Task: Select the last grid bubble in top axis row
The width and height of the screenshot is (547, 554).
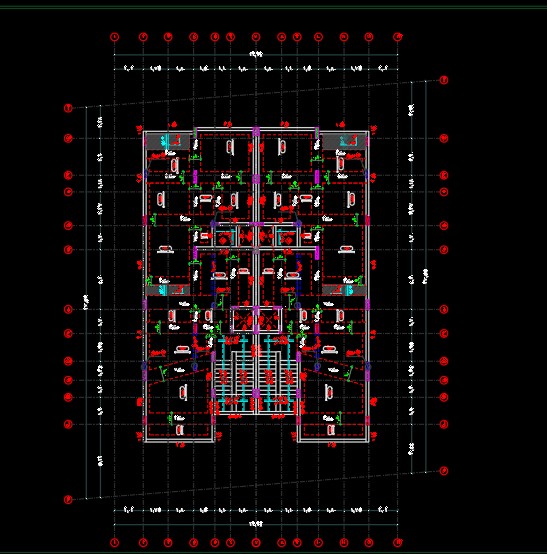Action: pyautogui.click(x=398, y=36)
